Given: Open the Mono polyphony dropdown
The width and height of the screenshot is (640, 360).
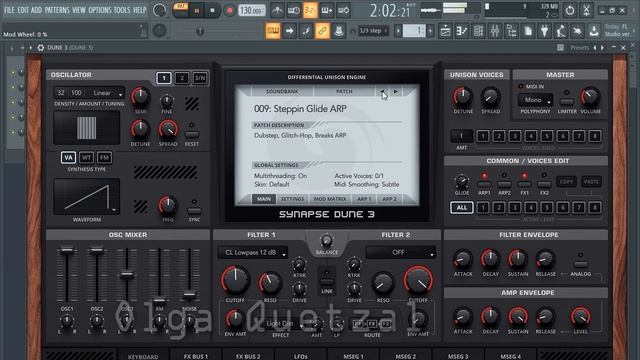Looking at the screenshot, I should (535, 100).
